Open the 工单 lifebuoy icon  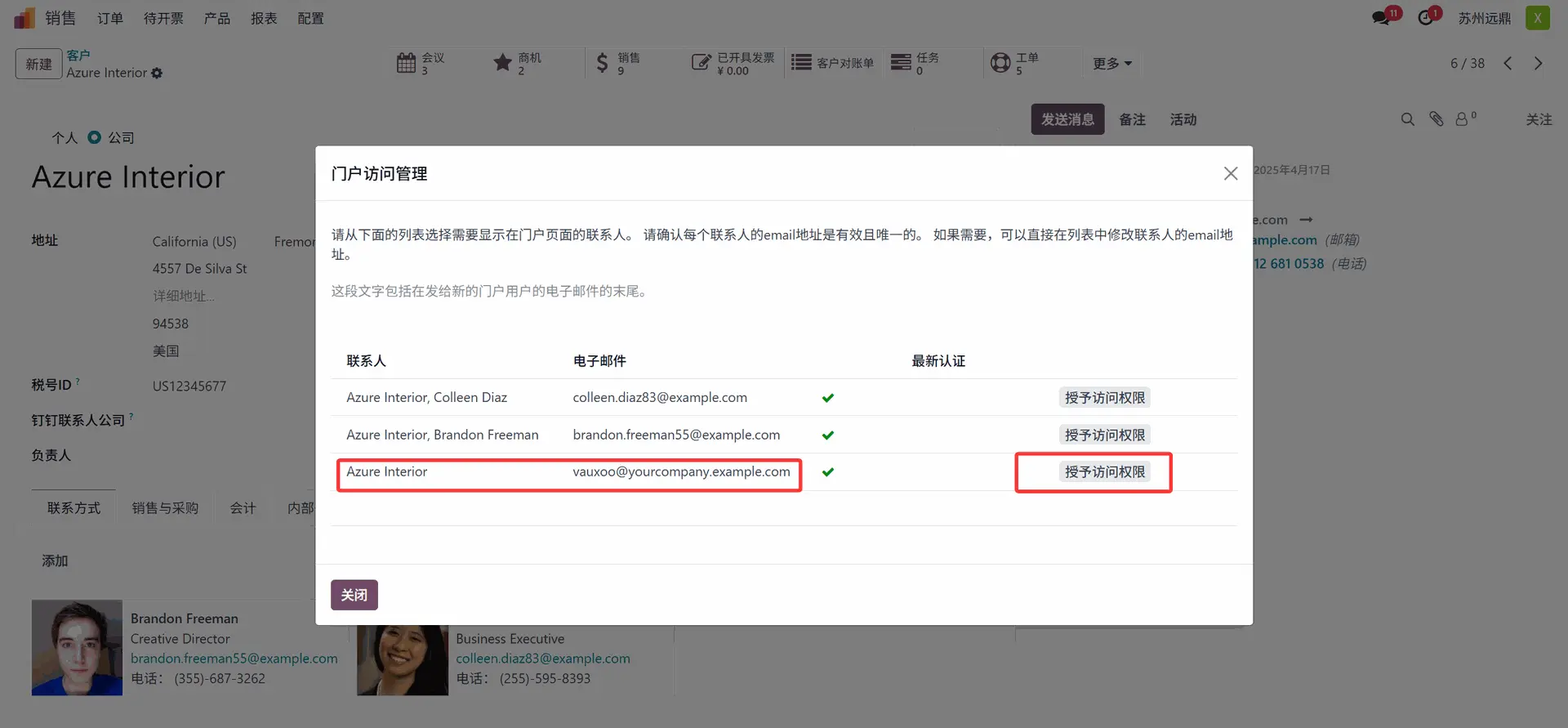pyautogui.click(x=1000, y=63)
